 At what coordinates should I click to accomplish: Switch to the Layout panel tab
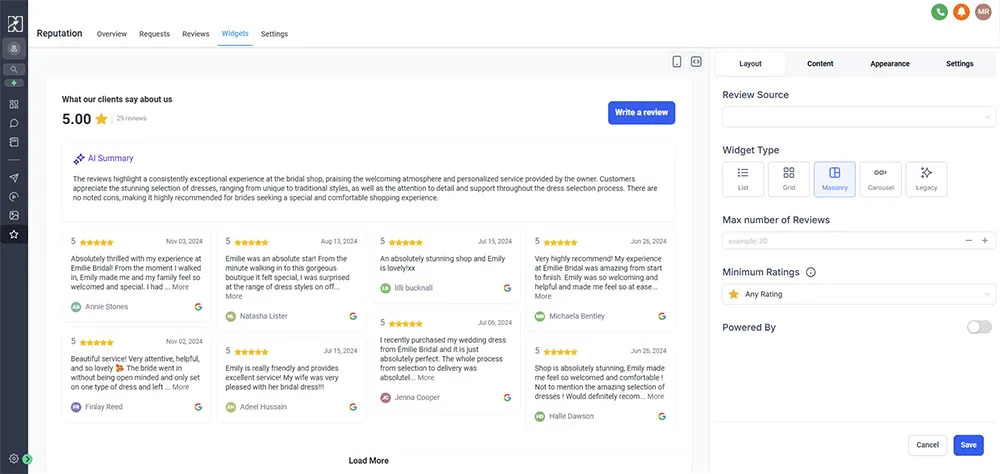tap(751, 64)
